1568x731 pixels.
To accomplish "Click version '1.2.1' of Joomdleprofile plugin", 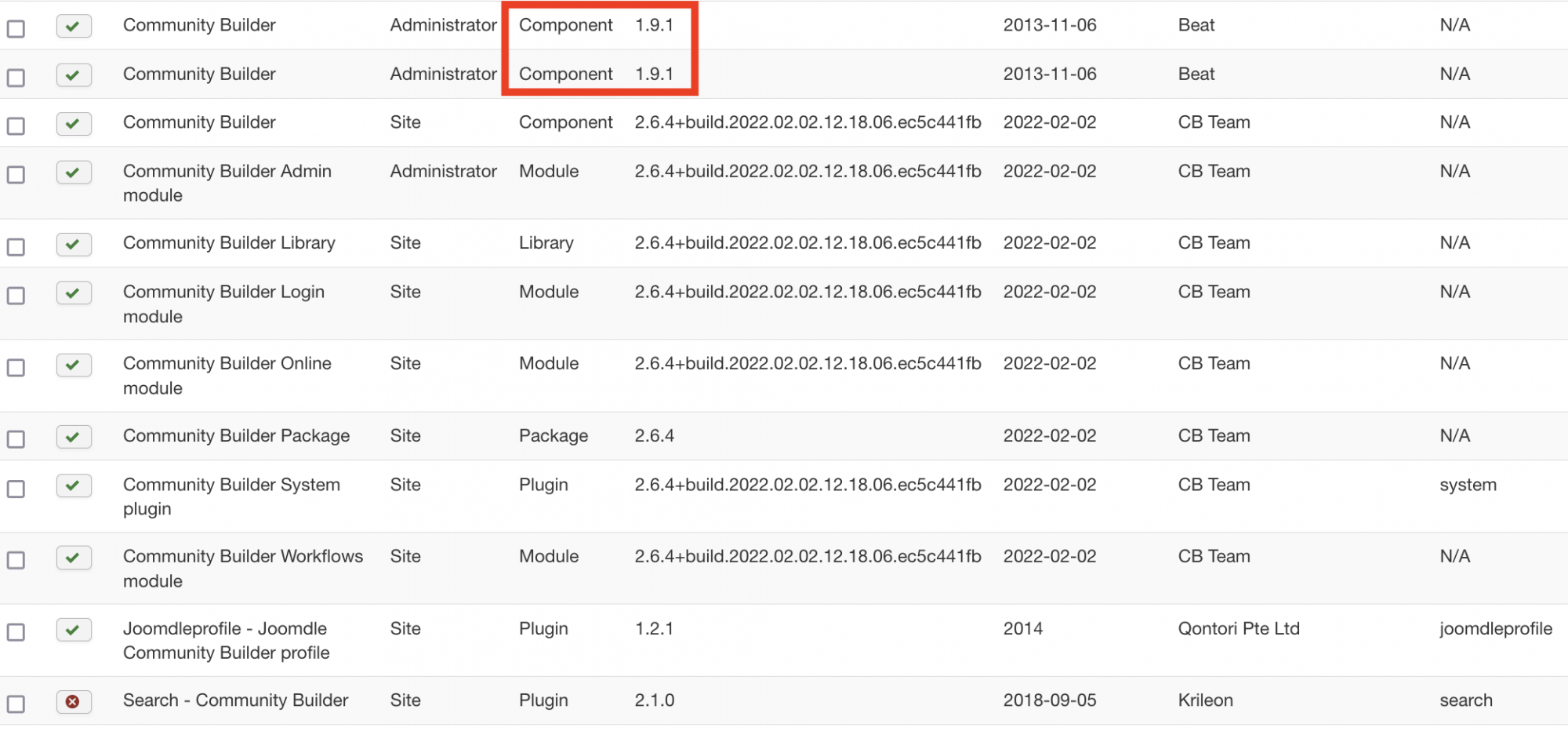I will coord(654,629).
